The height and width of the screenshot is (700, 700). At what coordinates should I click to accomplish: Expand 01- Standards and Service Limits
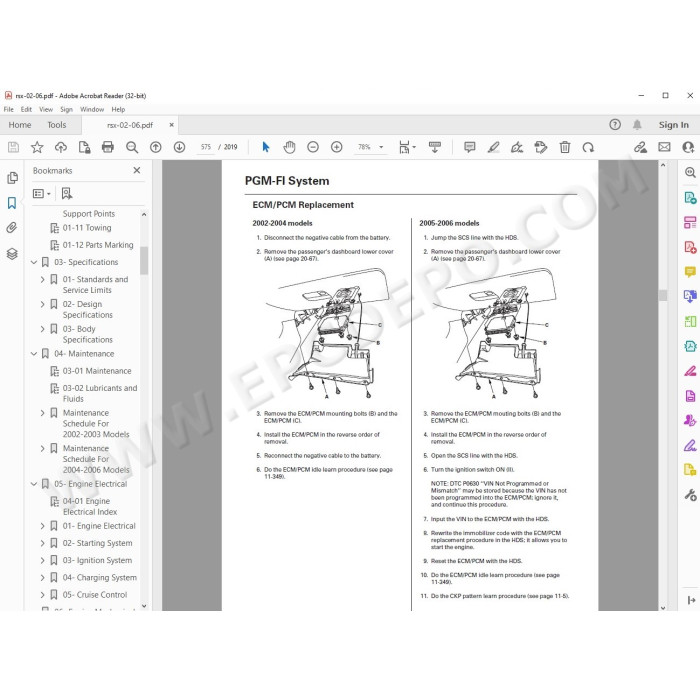click(42, 279)
